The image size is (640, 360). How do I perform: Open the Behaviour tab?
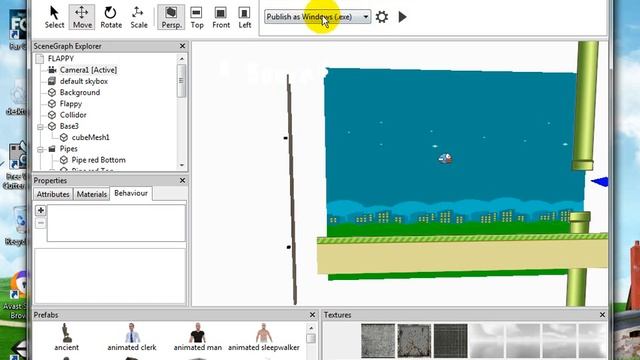[131, 193]
